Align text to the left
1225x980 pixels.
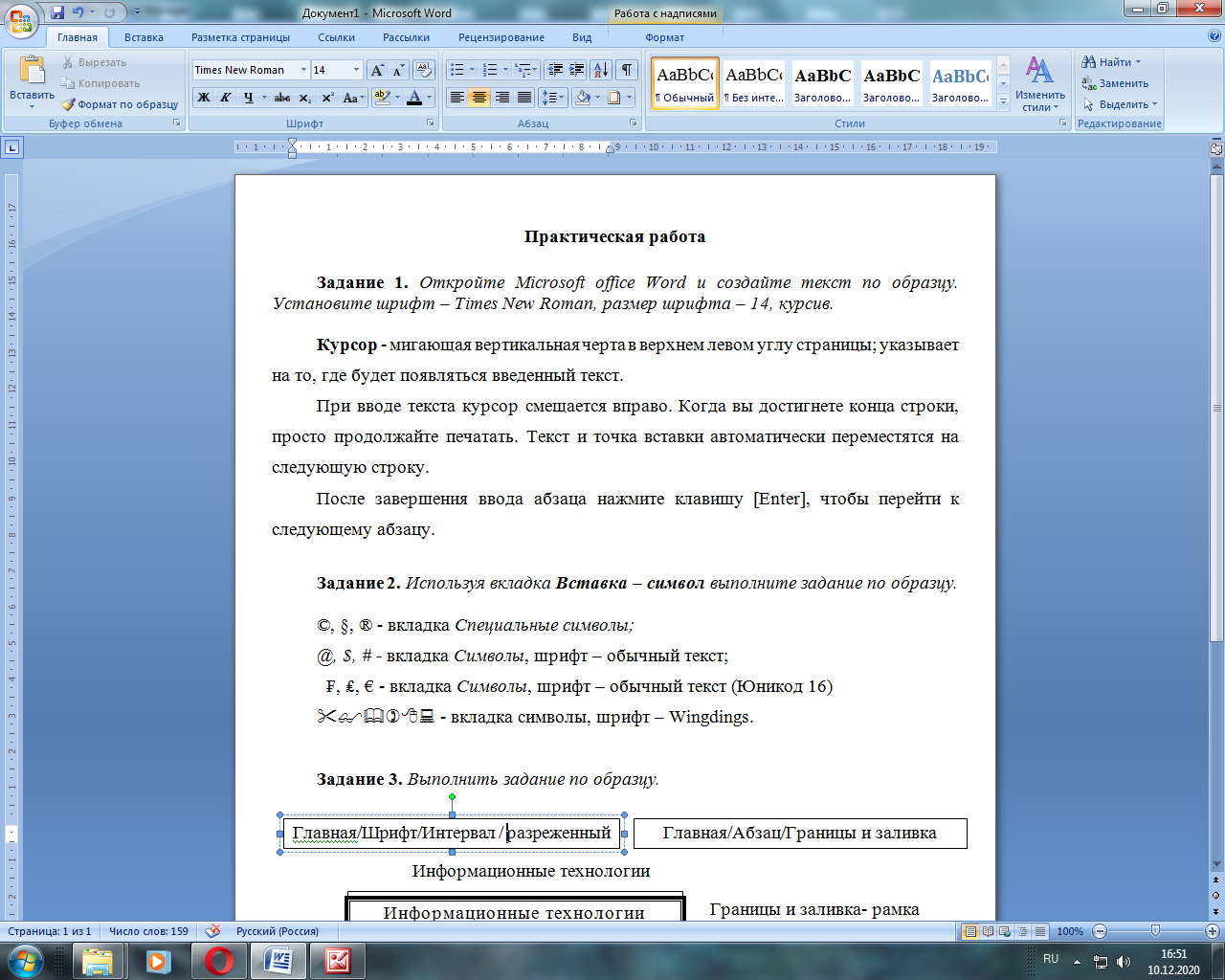pyautogui.click(x=457, y=98)
